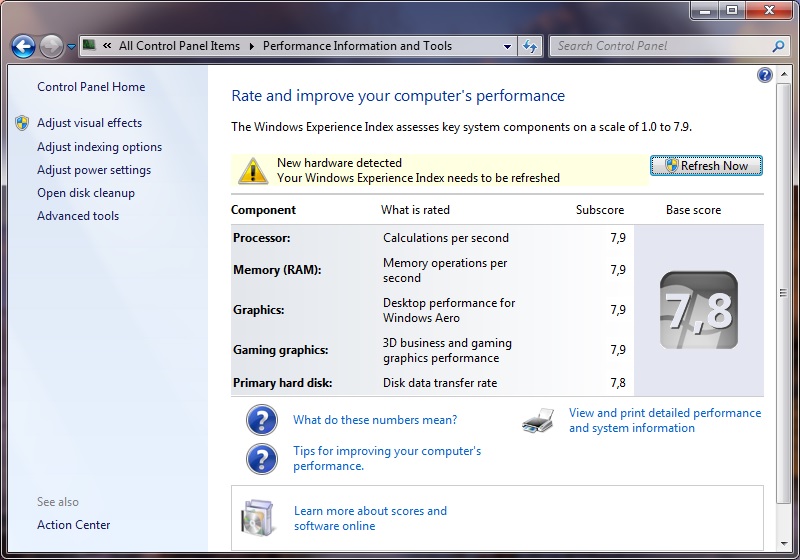This screenshot has height=560, width=800.
Task: Click the Primary hard disk subscore 7,8
Action: (618, 383)
